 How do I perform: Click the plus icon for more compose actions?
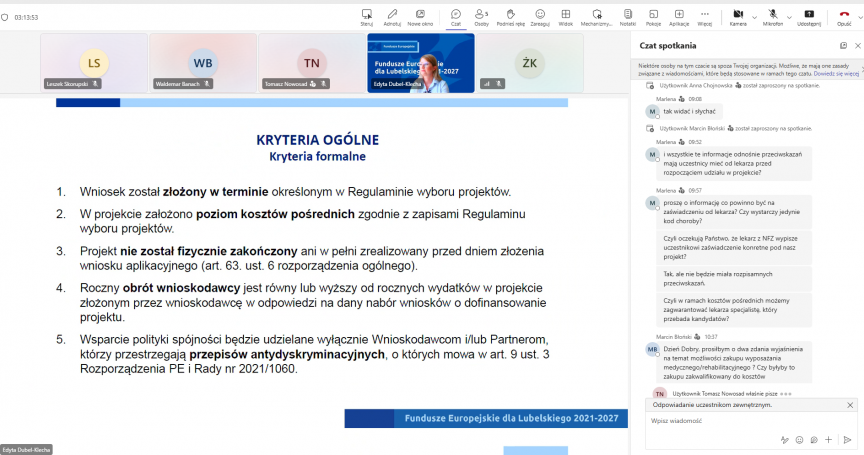pos(828,440)
